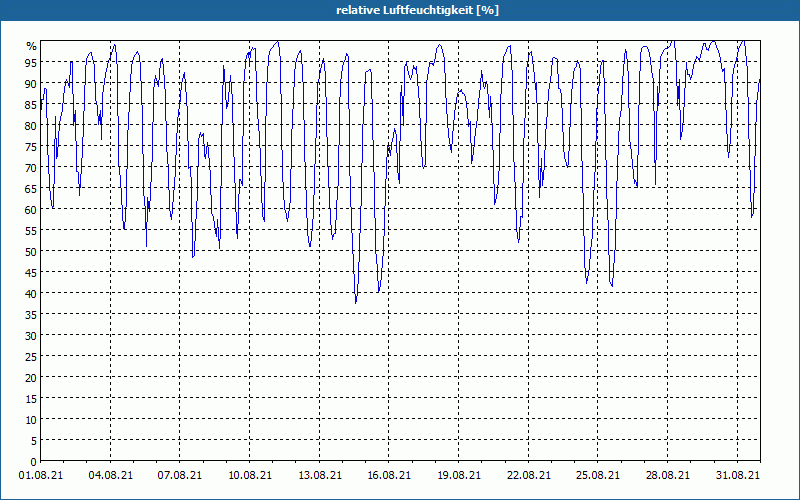
Task: Click the y-axis value 60
Action: click(31, 210)
